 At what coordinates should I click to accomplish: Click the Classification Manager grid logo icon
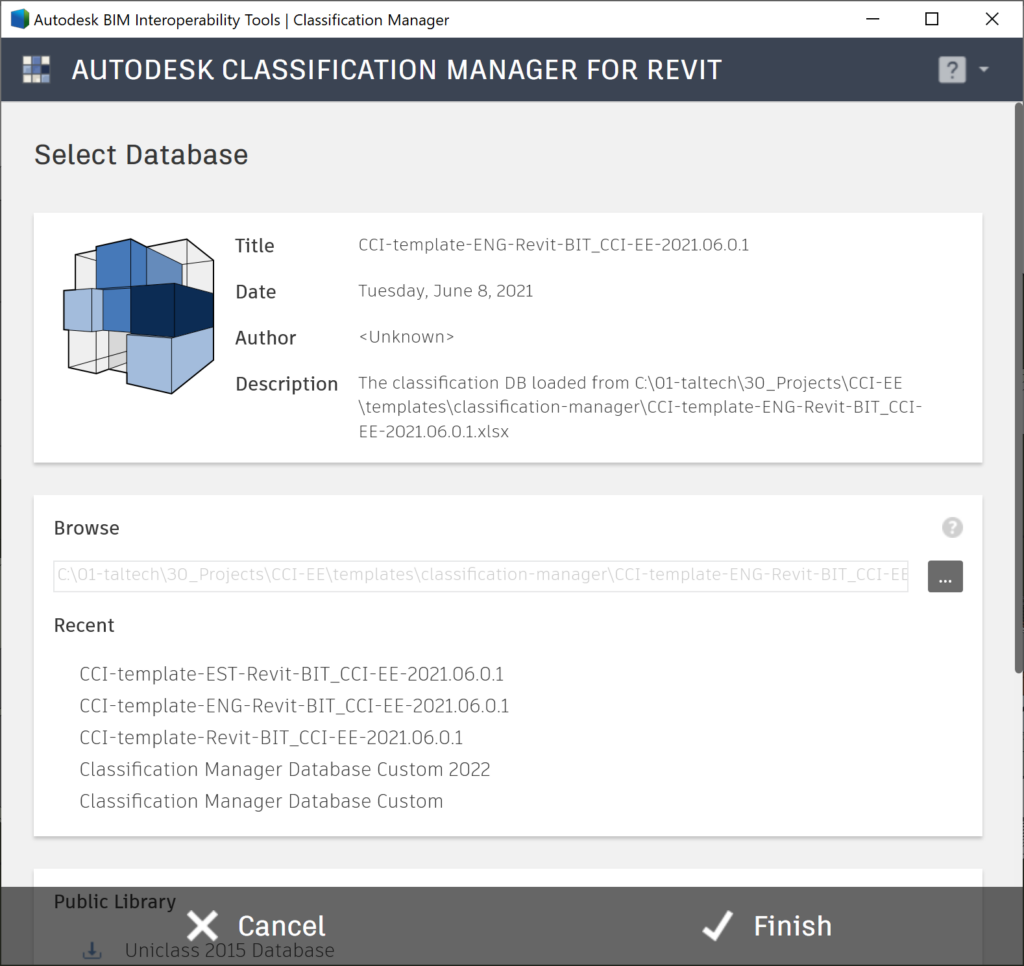tap(37, 69)
